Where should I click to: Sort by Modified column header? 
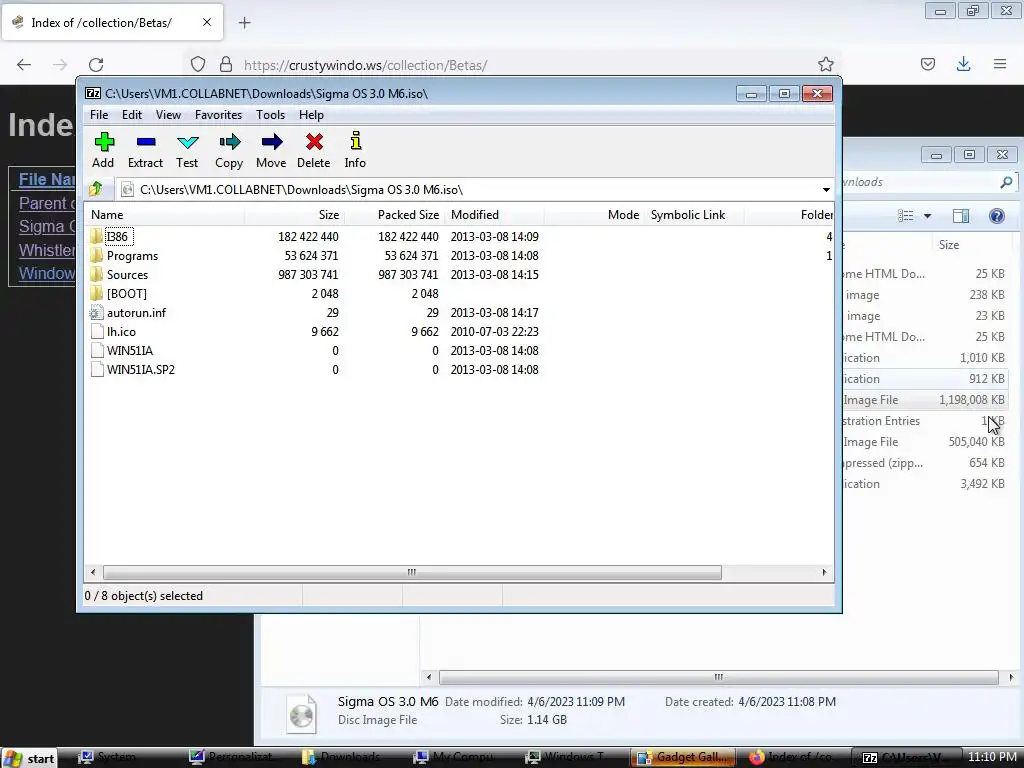(494, 215)
